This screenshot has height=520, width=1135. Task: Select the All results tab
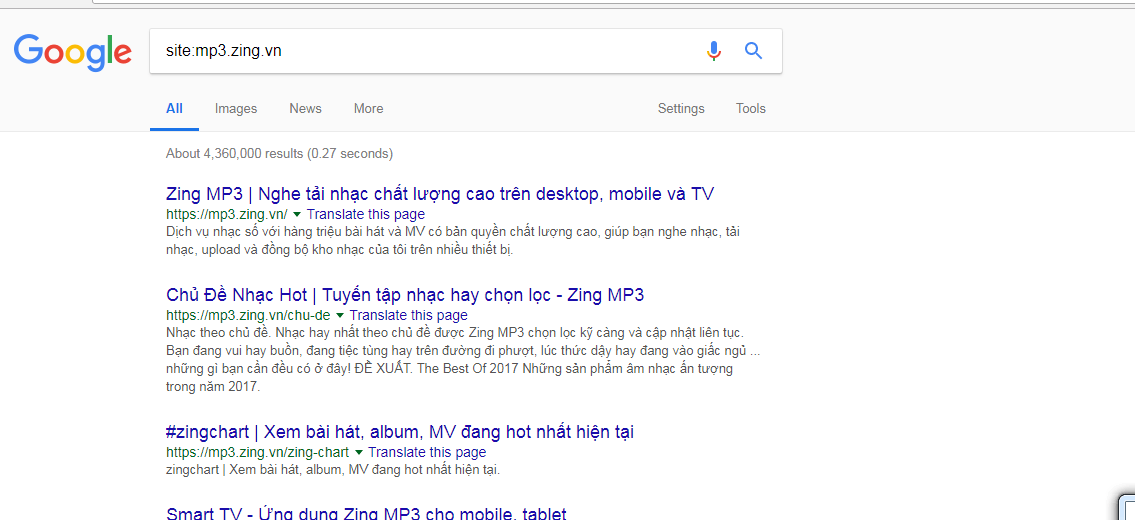point(174,109)
